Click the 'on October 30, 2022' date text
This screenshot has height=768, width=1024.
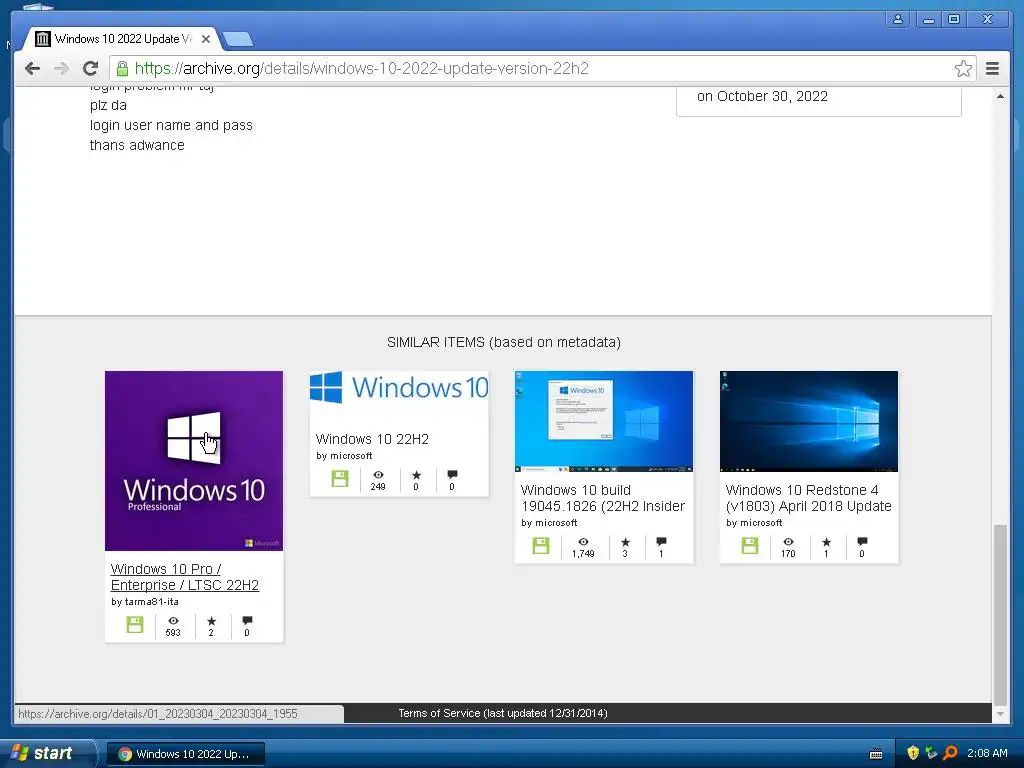point(762,96)
